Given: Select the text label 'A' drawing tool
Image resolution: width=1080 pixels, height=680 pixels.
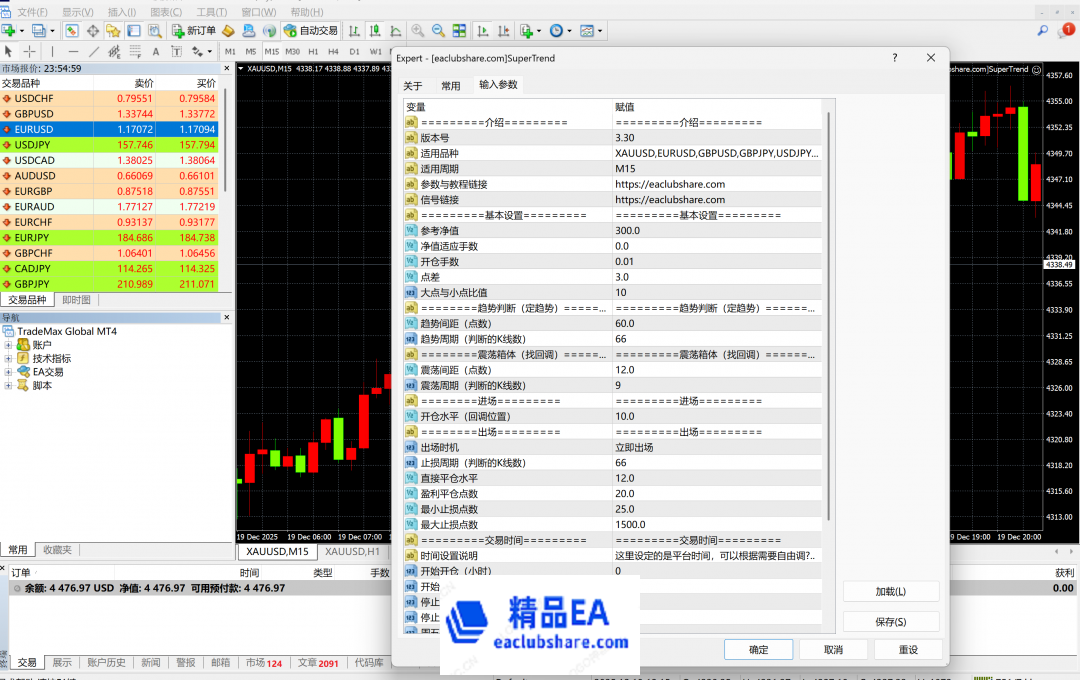Looking at the screenshot, I should click(x=155, y=51).
